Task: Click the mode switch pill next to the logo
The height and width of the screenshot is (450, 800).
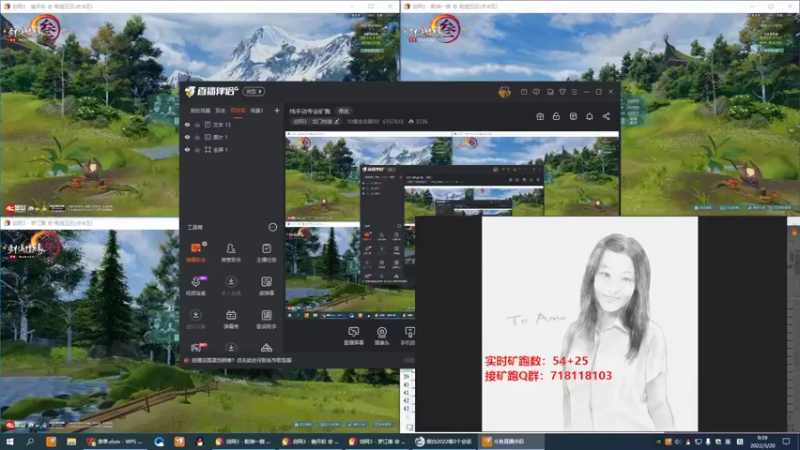Action: [254, 91]
